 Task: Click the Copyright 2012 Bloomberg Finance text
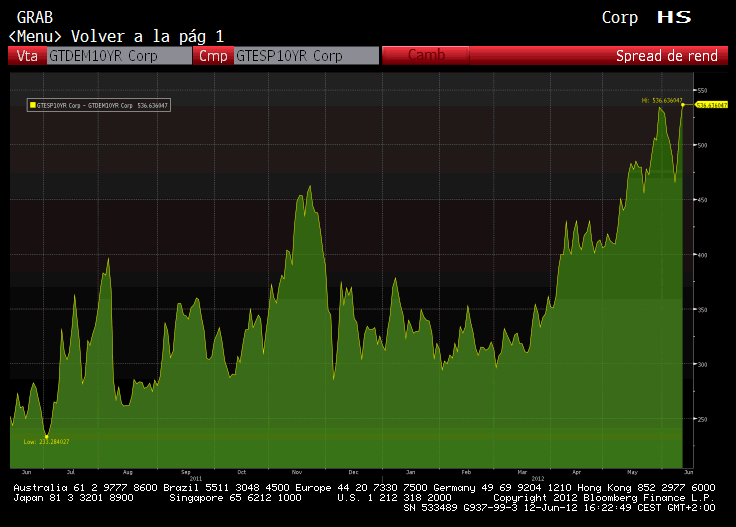click(604, 497)
